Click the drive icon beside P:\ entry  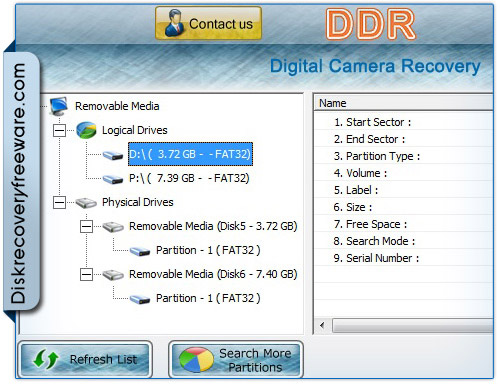[113, 179]
